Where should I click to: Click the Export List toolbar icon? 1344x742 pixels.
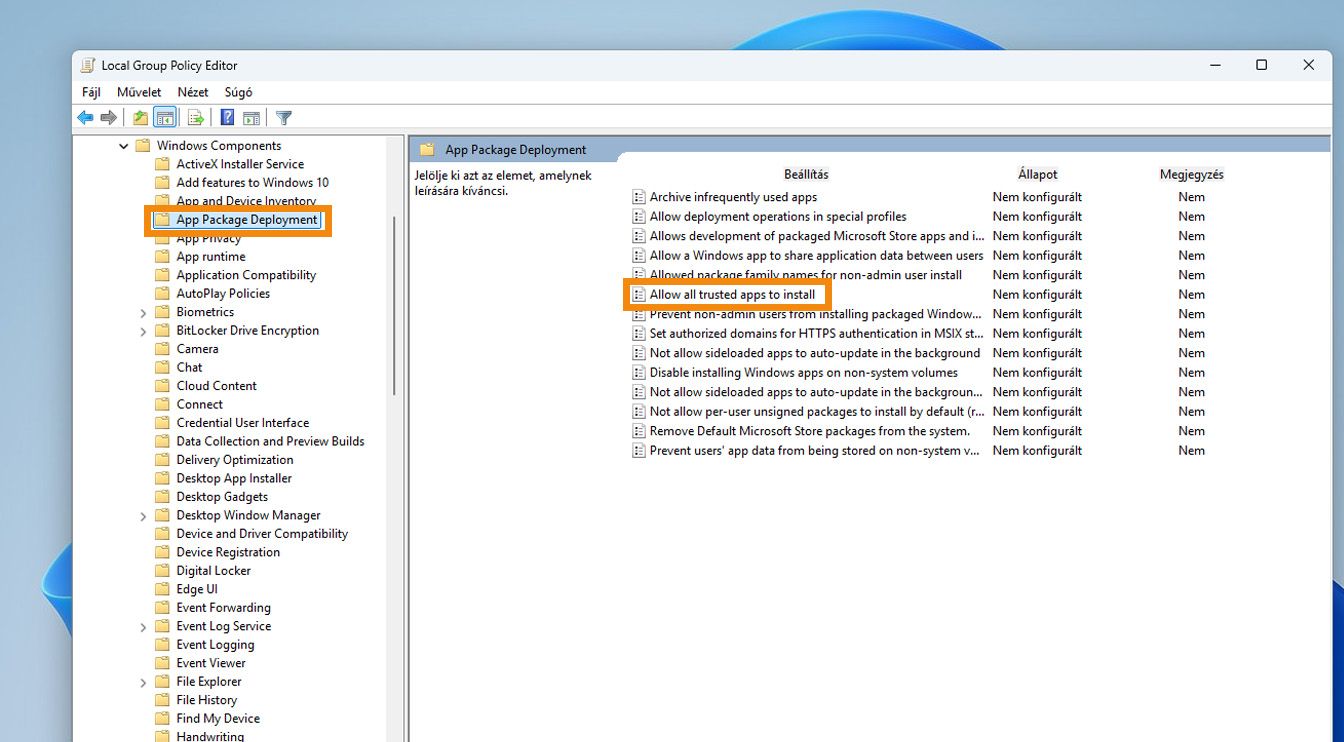click(196, 118)
